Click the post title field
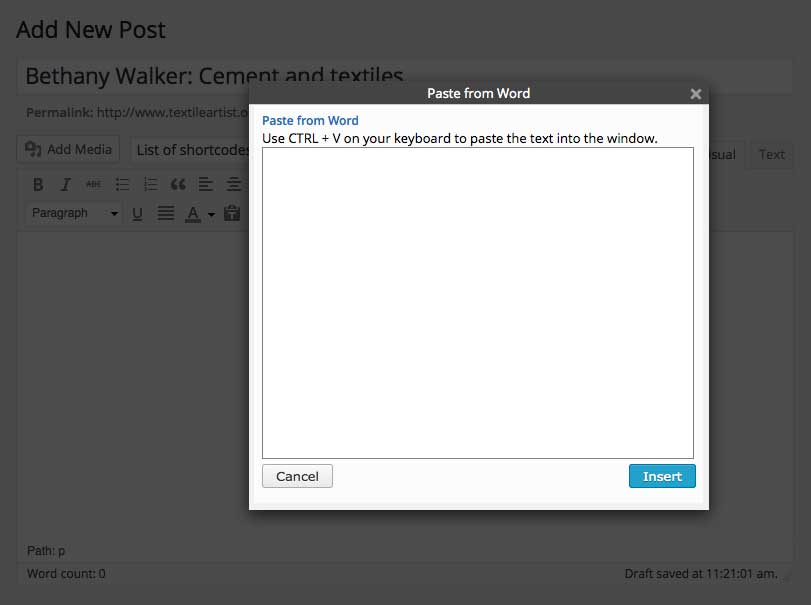 405,76
